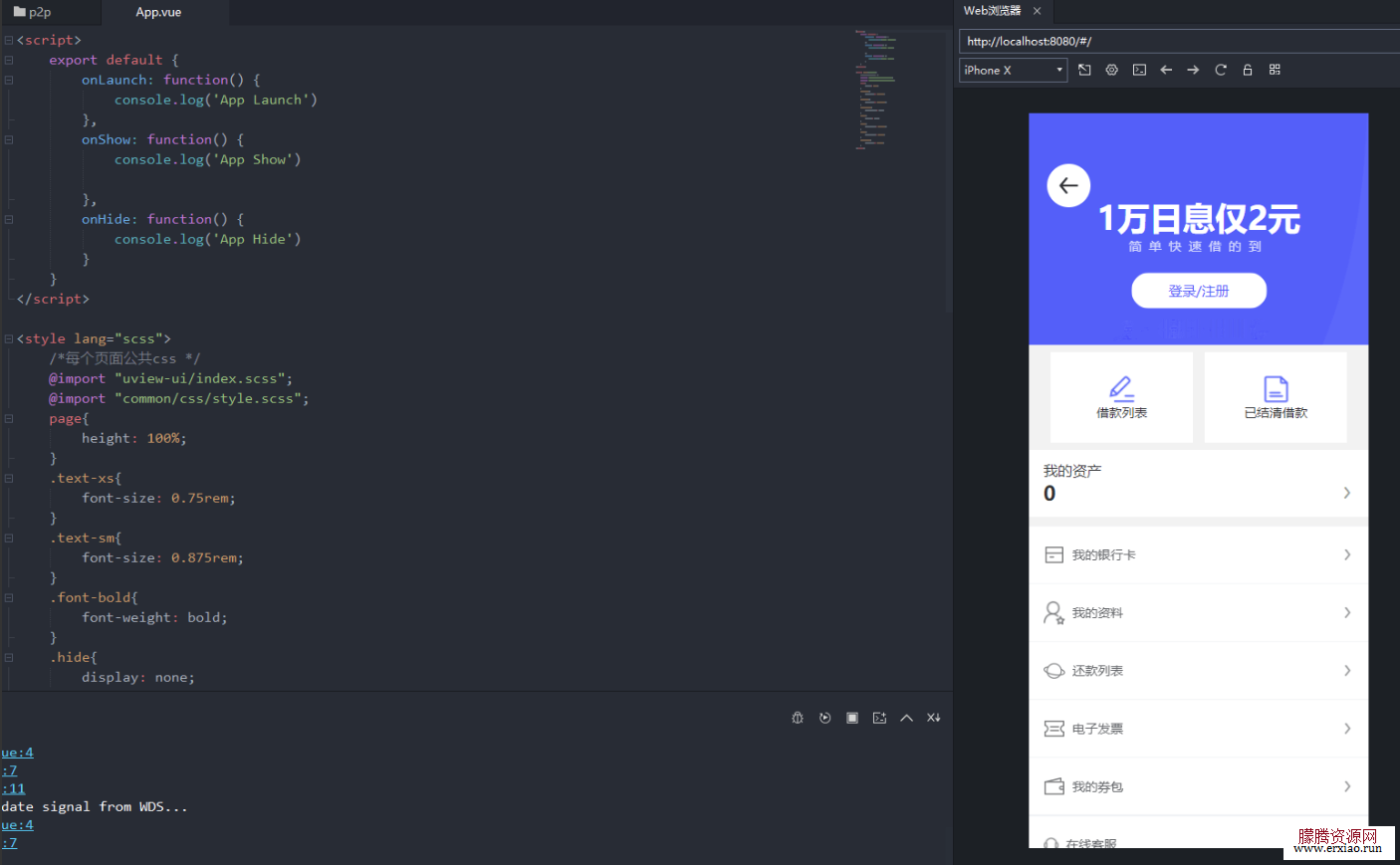The image size is (1400, 865).
Task: Stop the running process square icon
Action: 852,718
